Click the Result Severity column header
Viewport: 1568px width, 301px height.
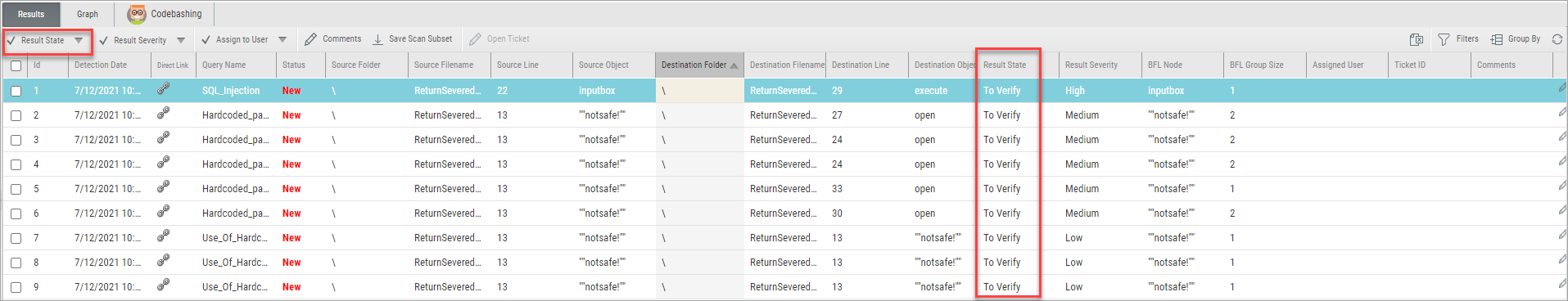[1100, 65]
